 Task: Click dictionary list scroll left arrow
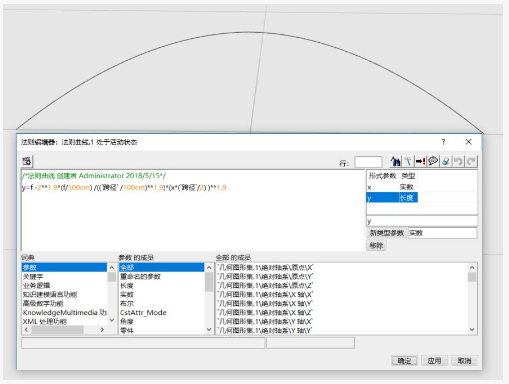(x=27, y=330)
